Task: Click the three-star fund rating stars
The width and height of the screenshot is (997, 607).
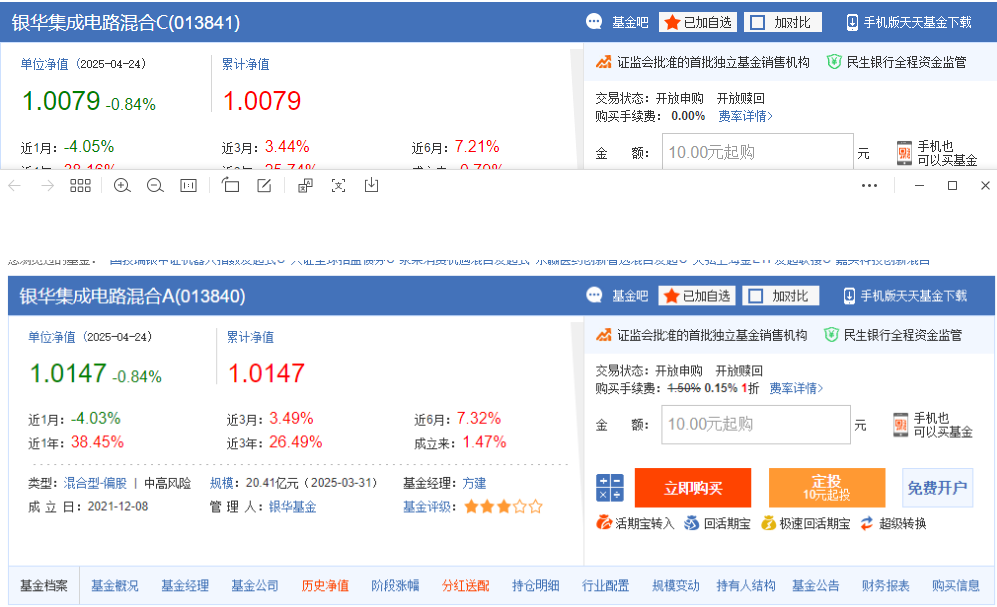Action: click(x=504, y=507)
